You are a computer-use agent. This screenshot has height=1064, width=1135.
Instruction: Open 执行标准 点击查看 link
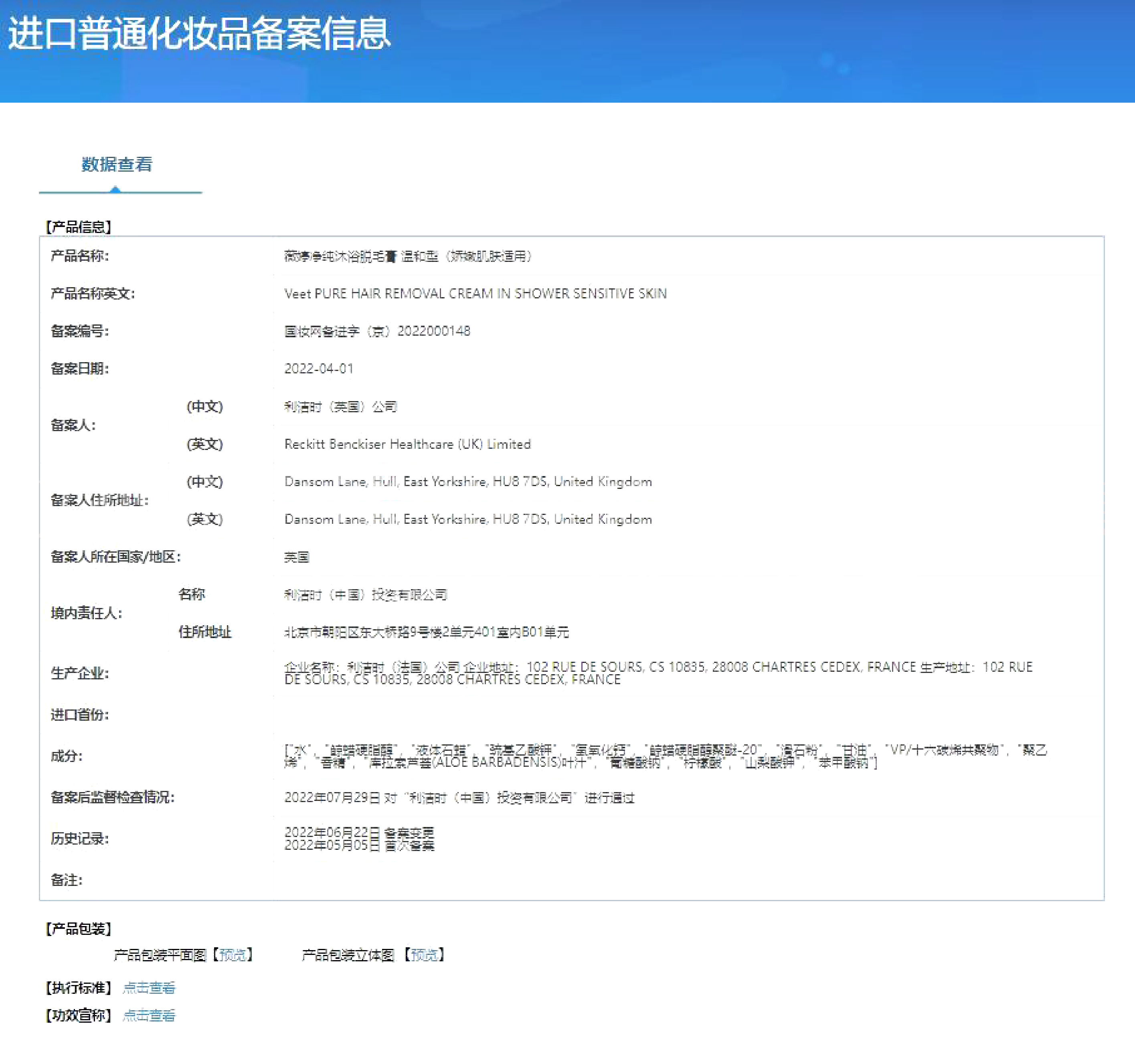click(x=149, y=987)
